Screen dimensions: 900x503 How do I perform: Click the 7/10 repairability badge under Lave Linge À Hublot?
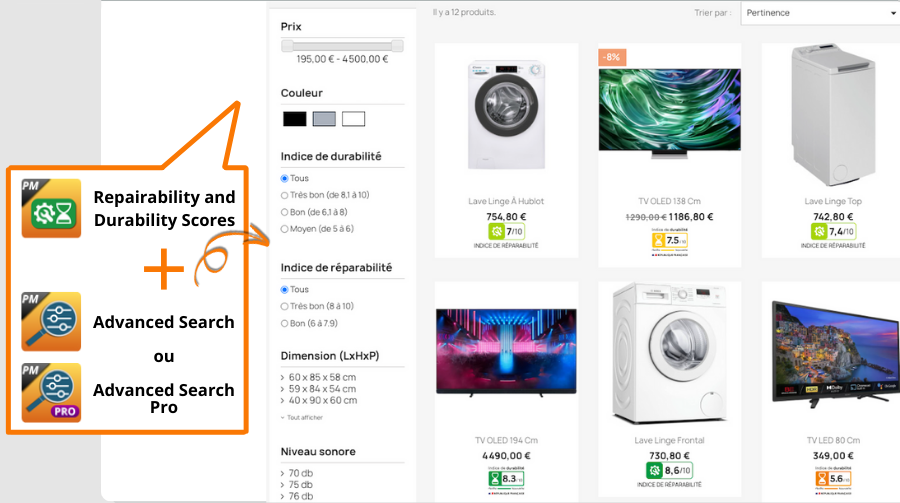506,231
